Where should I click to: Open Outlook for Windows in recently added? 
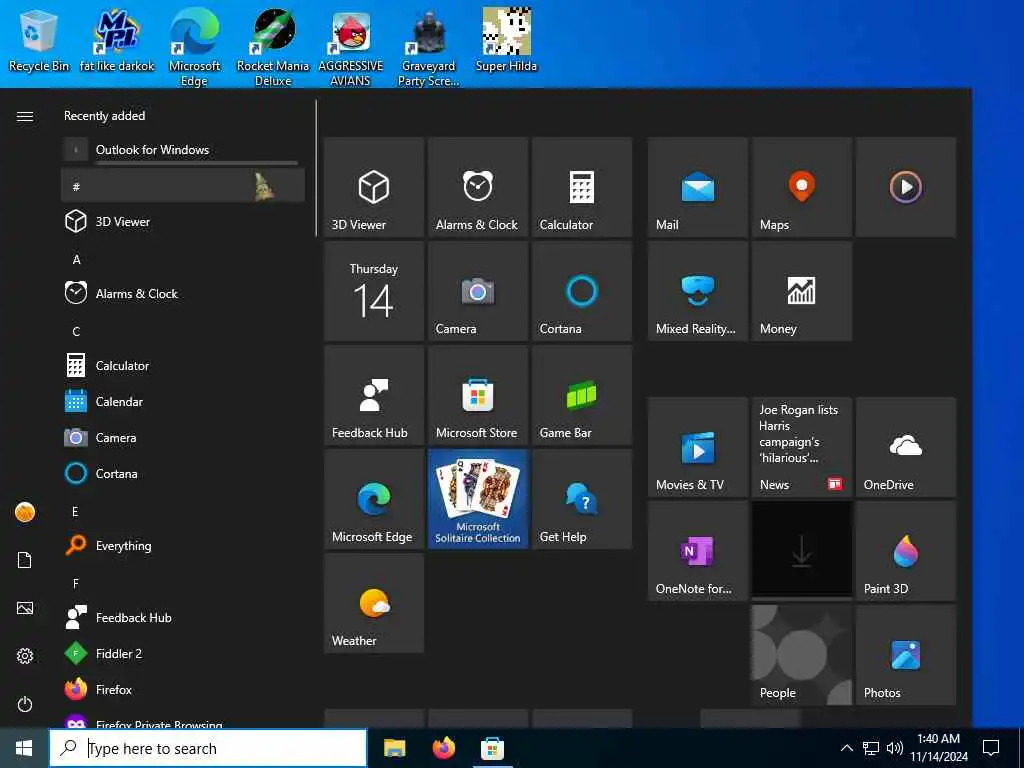coord(183,150)
